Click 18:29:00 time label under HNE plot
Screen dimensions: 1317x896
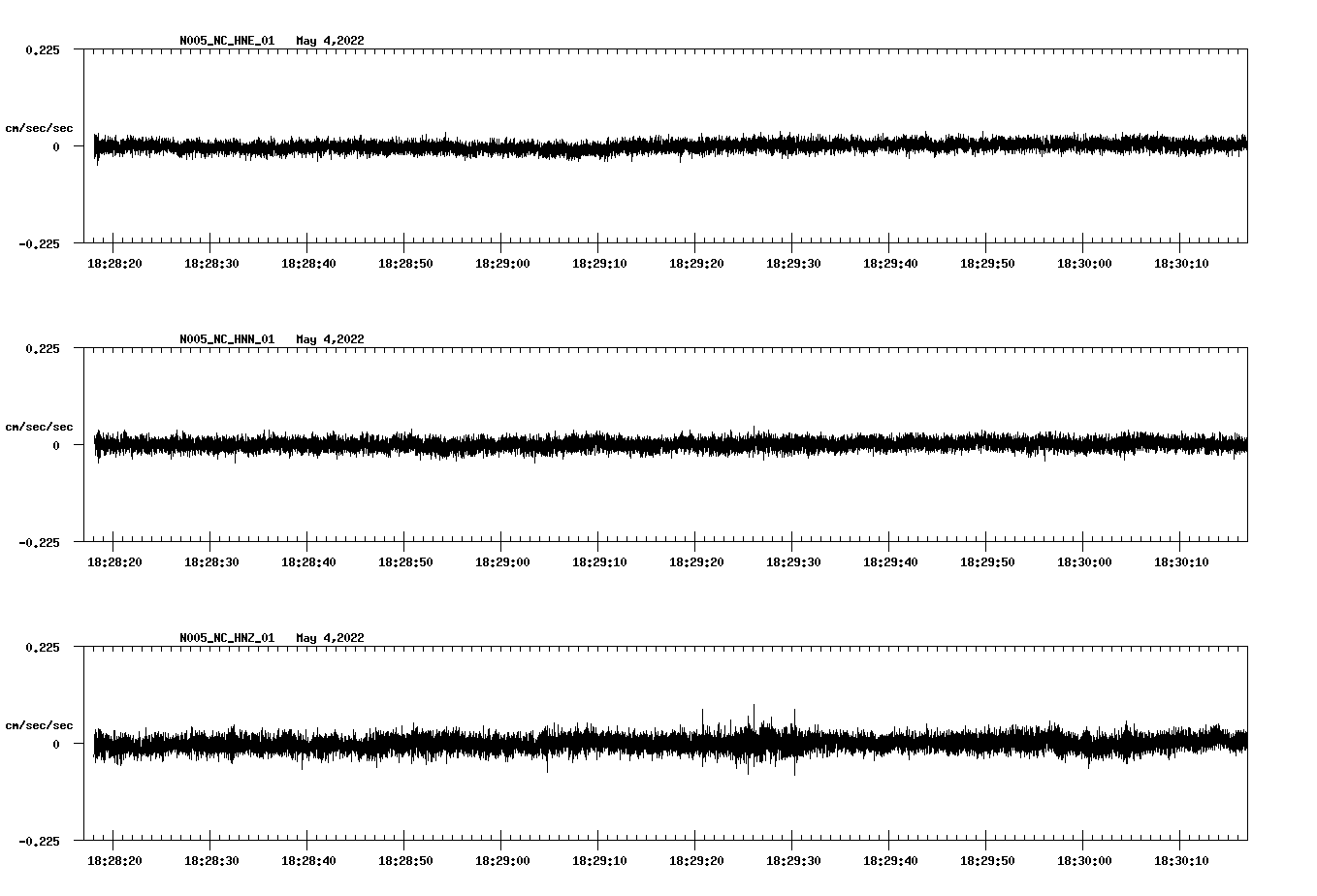click(x=502, y=264)
